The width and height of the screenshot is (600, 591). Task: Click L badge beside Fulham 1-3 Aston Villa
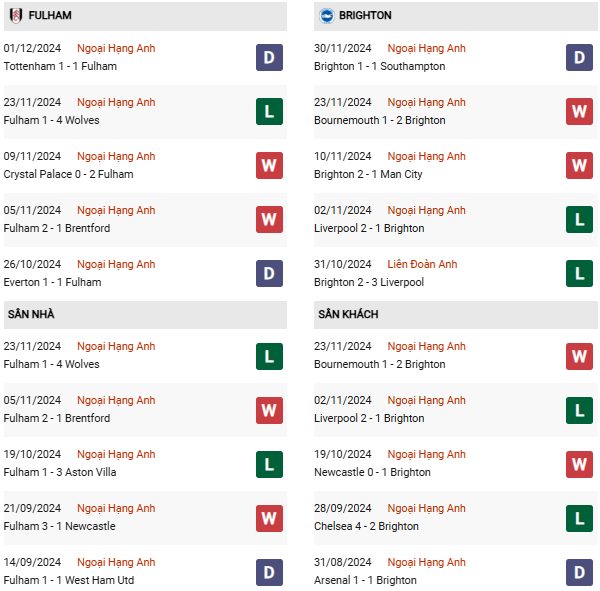(x=269, y=464)
